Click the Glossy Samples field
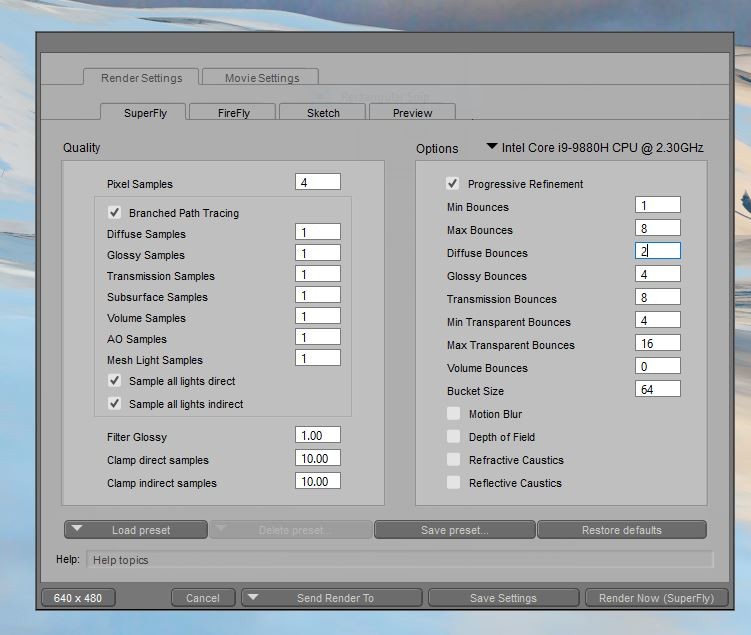The width and height of the screenshot is (751, 635). click(318, 253)
